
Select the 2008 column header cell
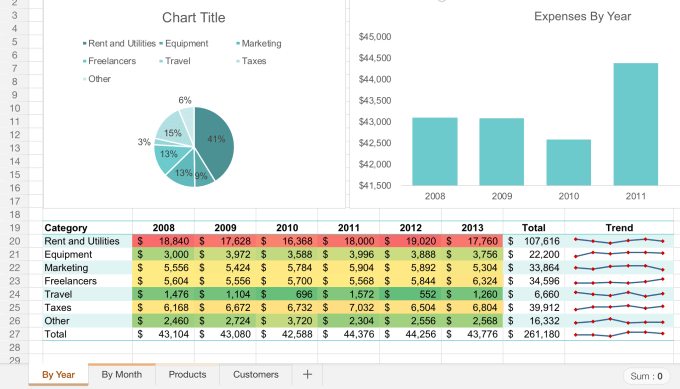163,228
